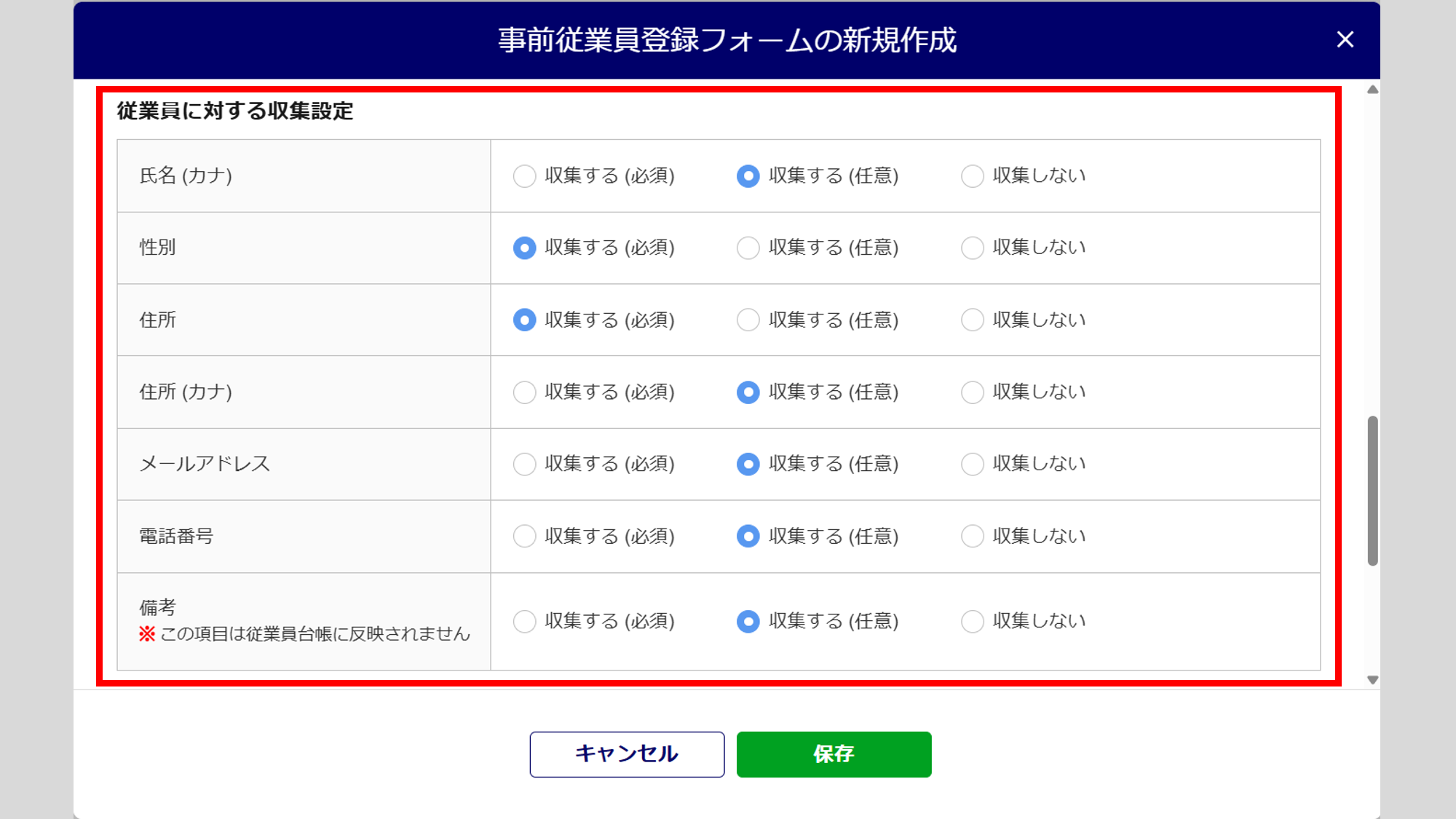Click the vertical scrollbar thumb
The height and width of the screenshot is (819, 1456).
[1372, 491]
